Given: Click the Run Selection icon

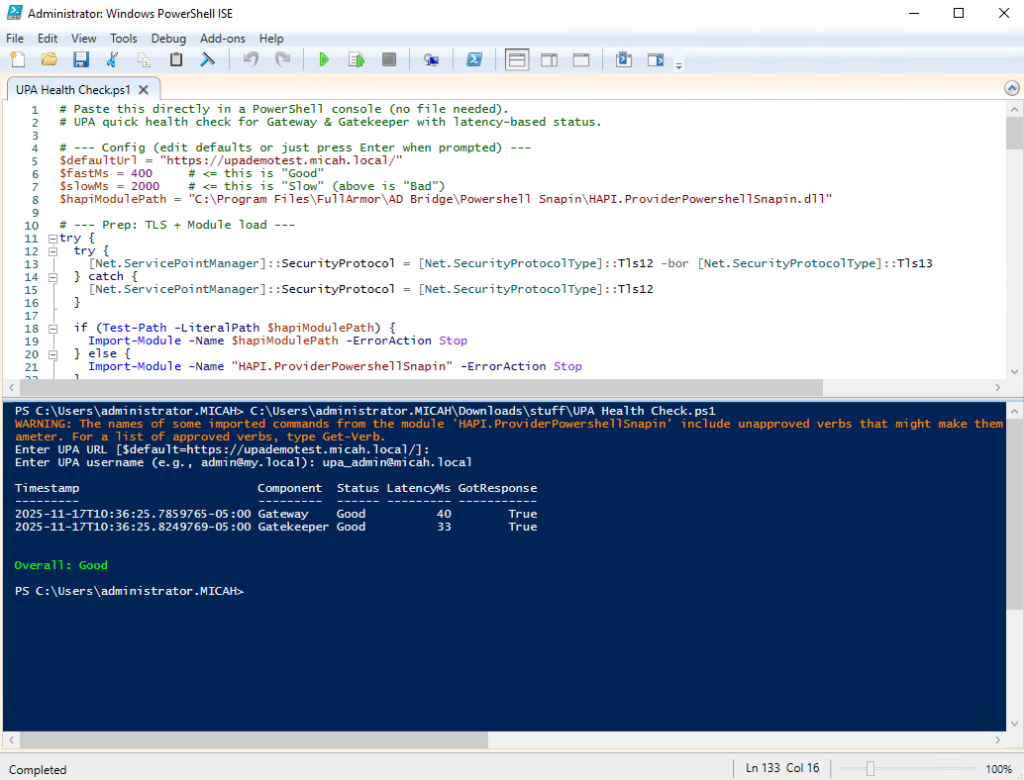Looking at the screenshot, I should point(356,60).
